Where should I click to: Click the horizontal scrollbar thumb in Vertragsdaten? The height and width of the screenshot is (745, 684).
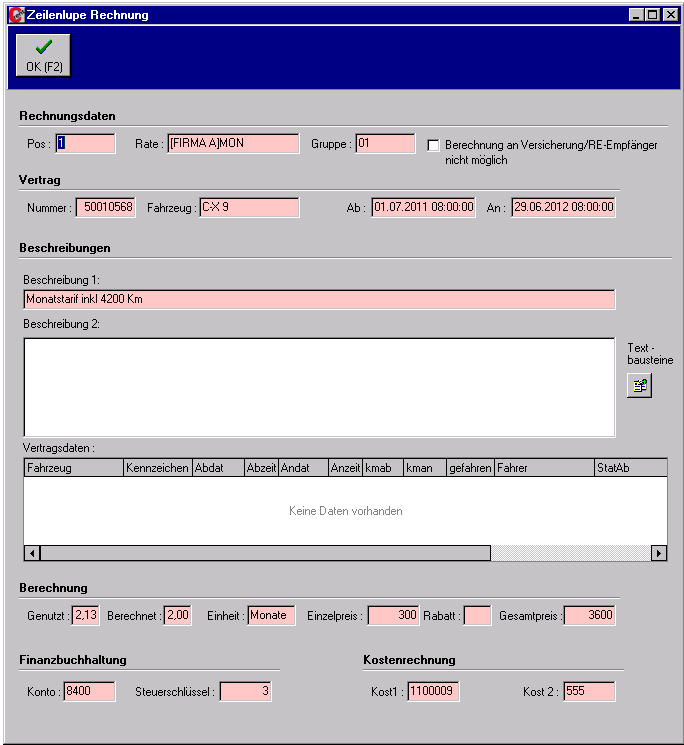265,553
